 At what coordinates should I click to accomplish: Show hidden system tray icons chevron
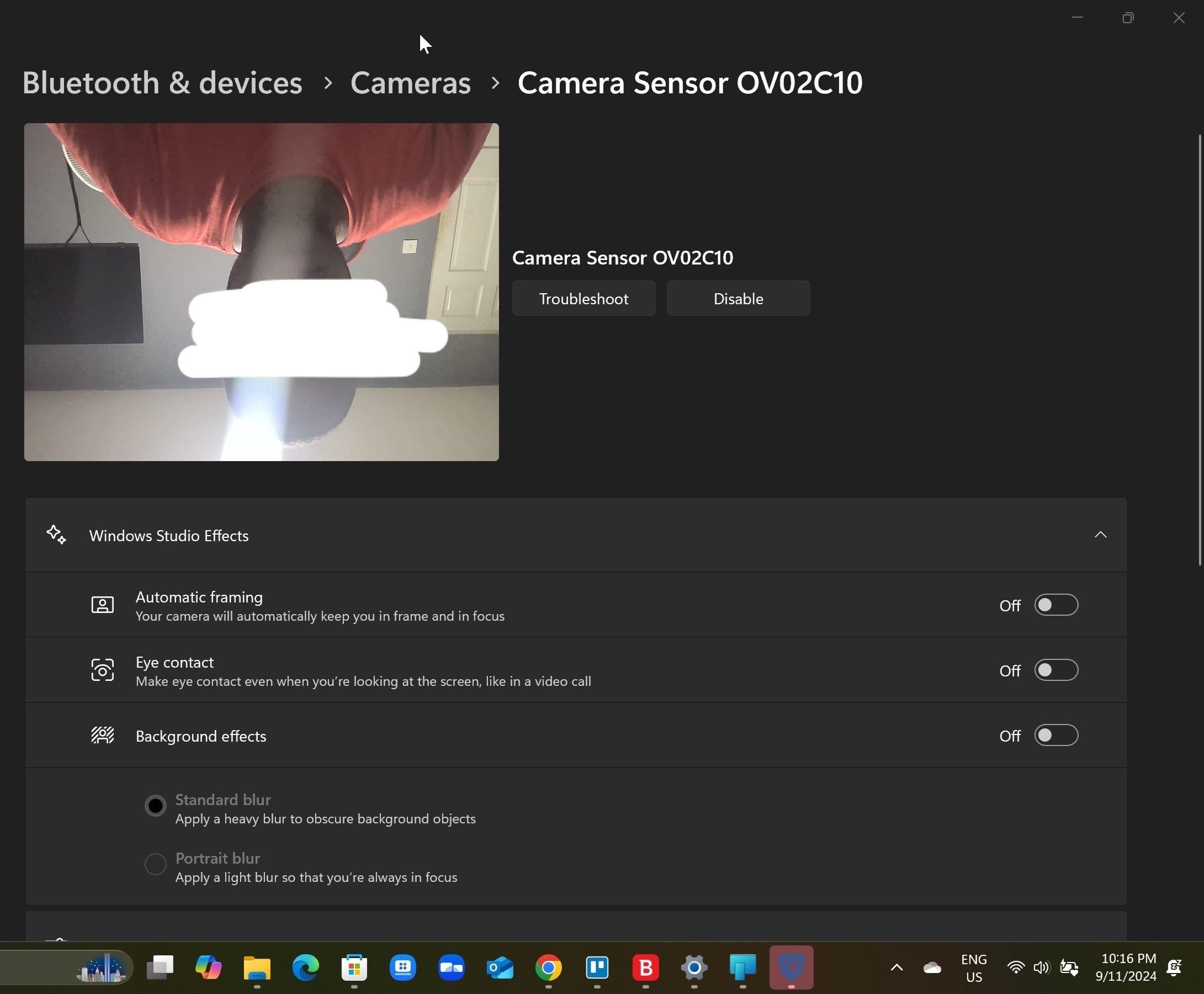pos(897,967)
